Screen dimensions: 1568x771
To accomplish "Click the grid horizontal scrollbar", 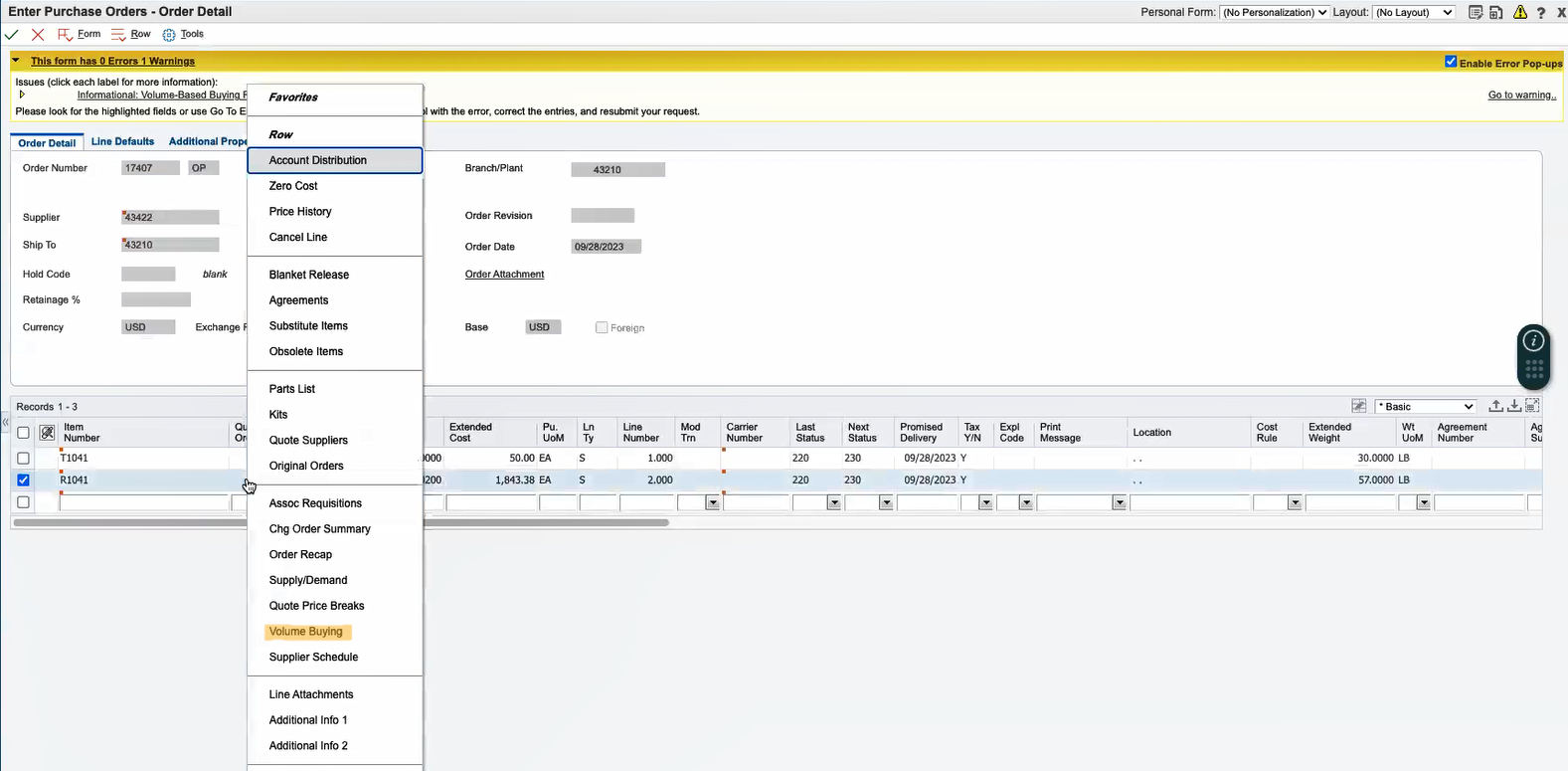I will pyautogui.click(x=341, y=522).
